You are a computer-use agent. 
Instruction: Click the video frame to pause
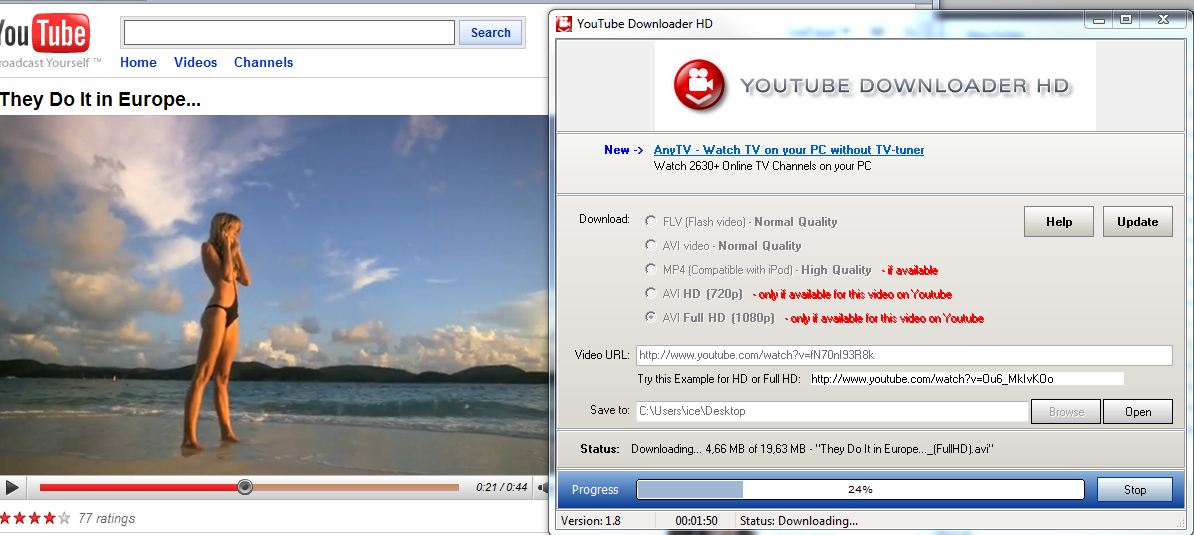tap(274, 295)
